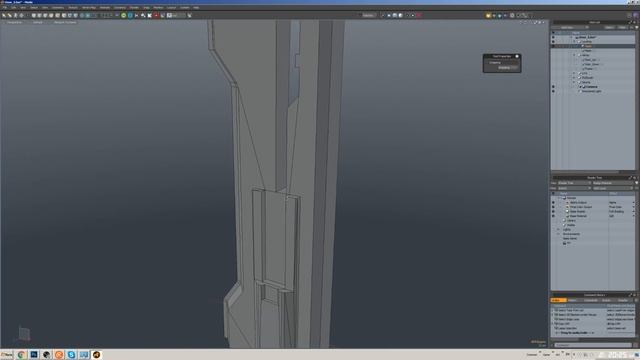
Task: Click the first arrow icon at the toolbar's far left
Action: click(x=4, y=16)
